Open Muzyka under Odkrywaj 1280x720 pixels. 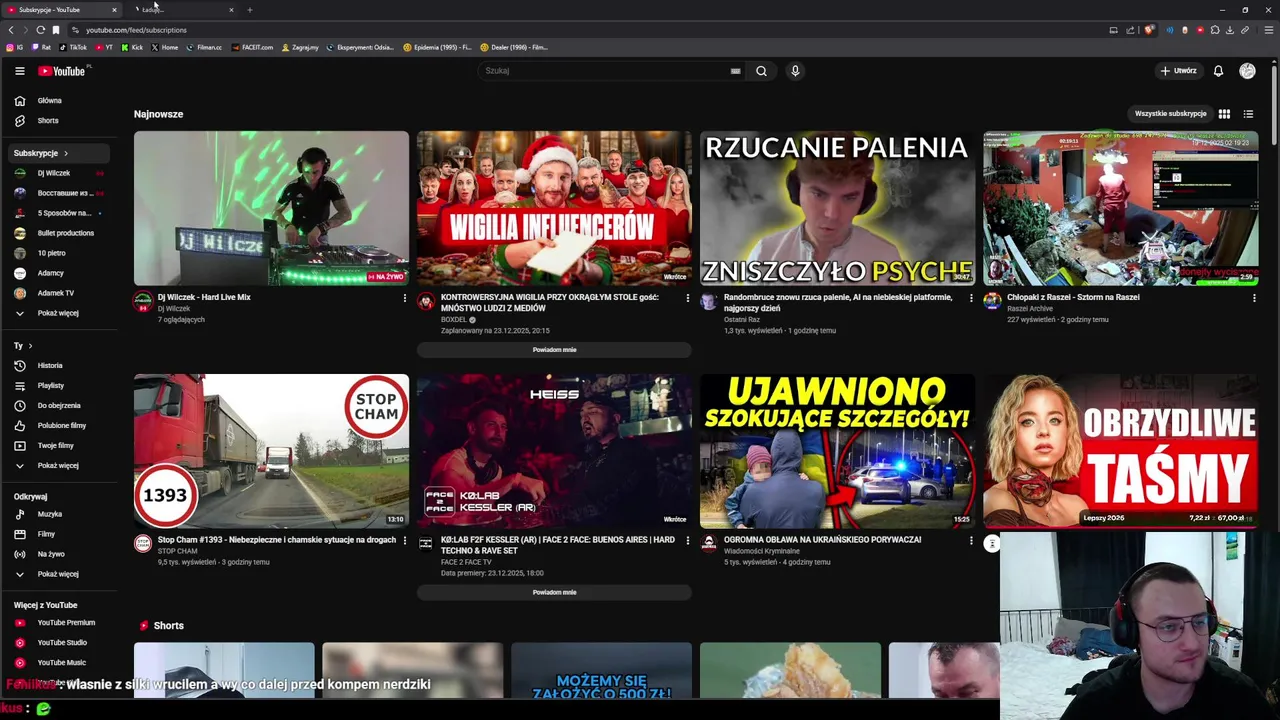point(58,514)
